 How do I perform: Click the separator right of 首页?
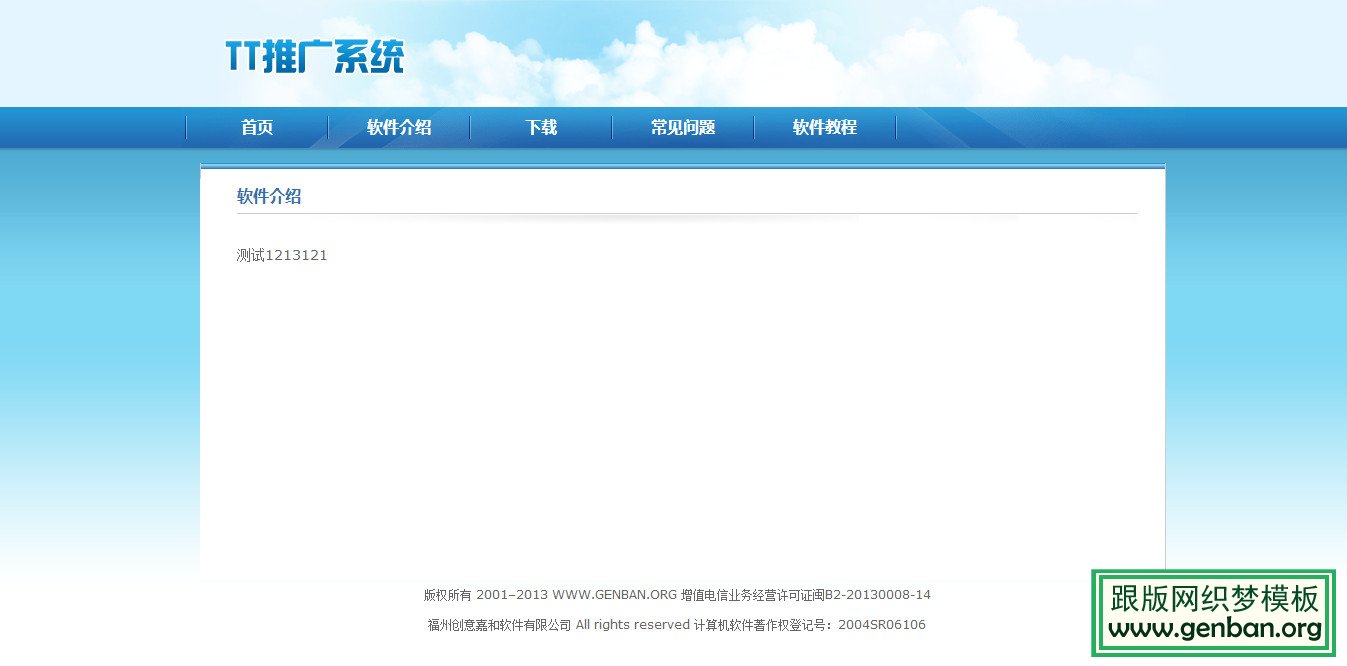tap(327, 127)
